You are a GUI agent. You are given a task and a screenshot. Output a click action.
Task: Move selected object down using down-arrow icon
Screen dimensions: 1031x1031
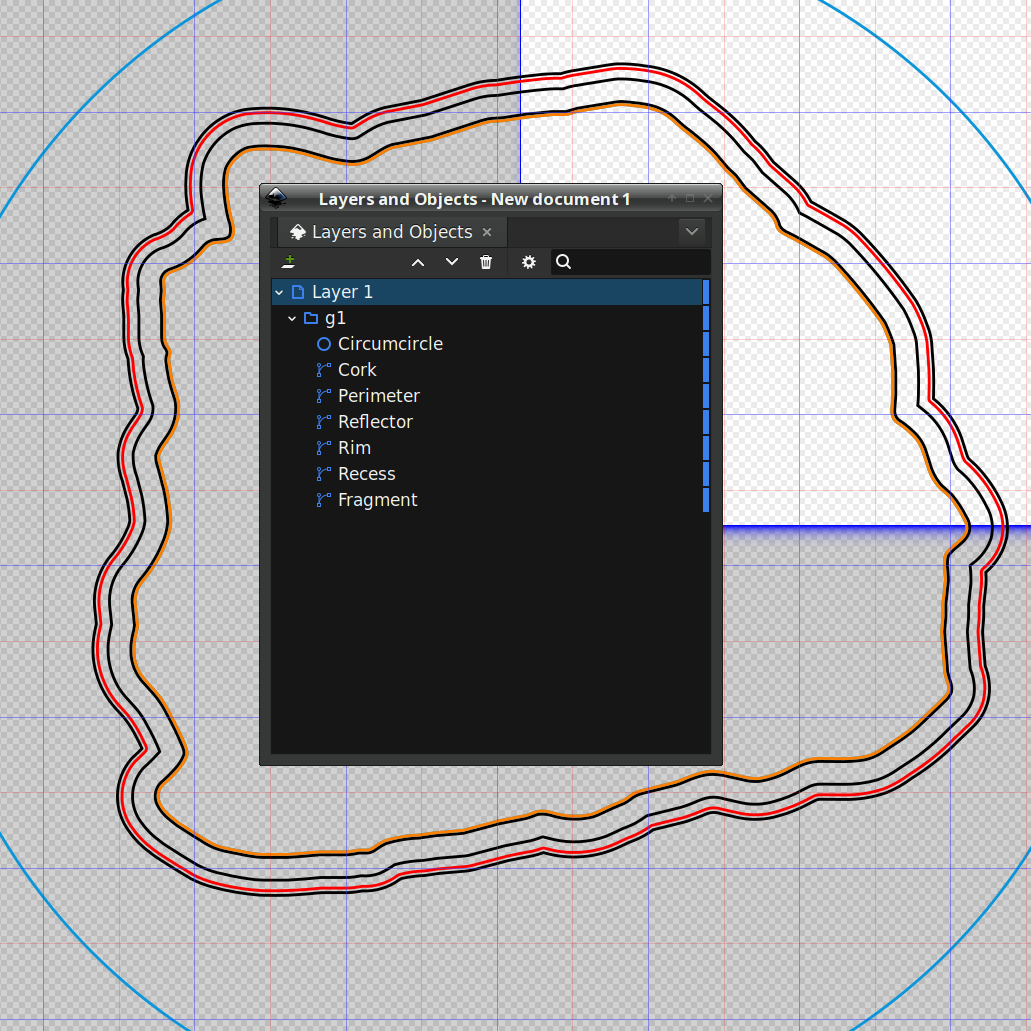[452, 262]
